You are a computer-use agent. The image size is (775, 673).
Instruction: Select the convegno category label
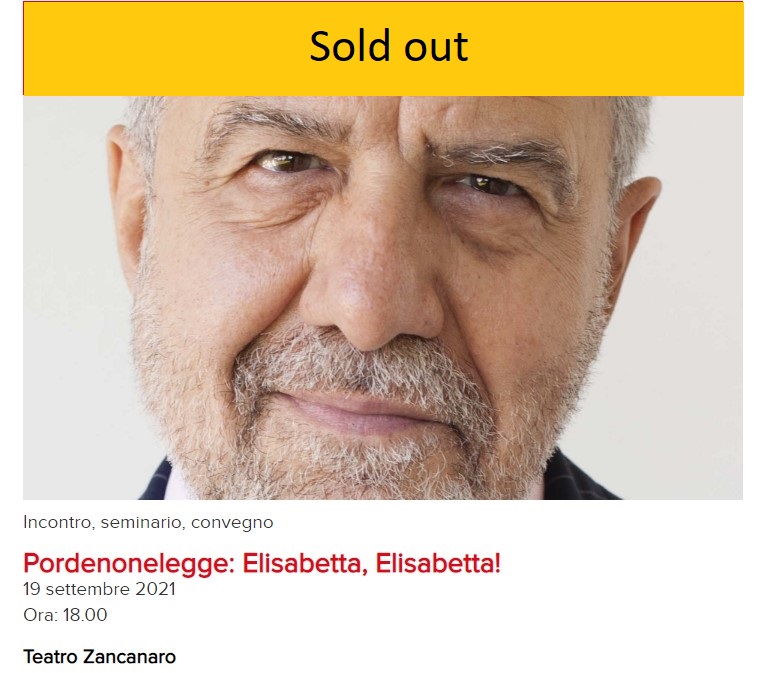click(x=232, y=523)
